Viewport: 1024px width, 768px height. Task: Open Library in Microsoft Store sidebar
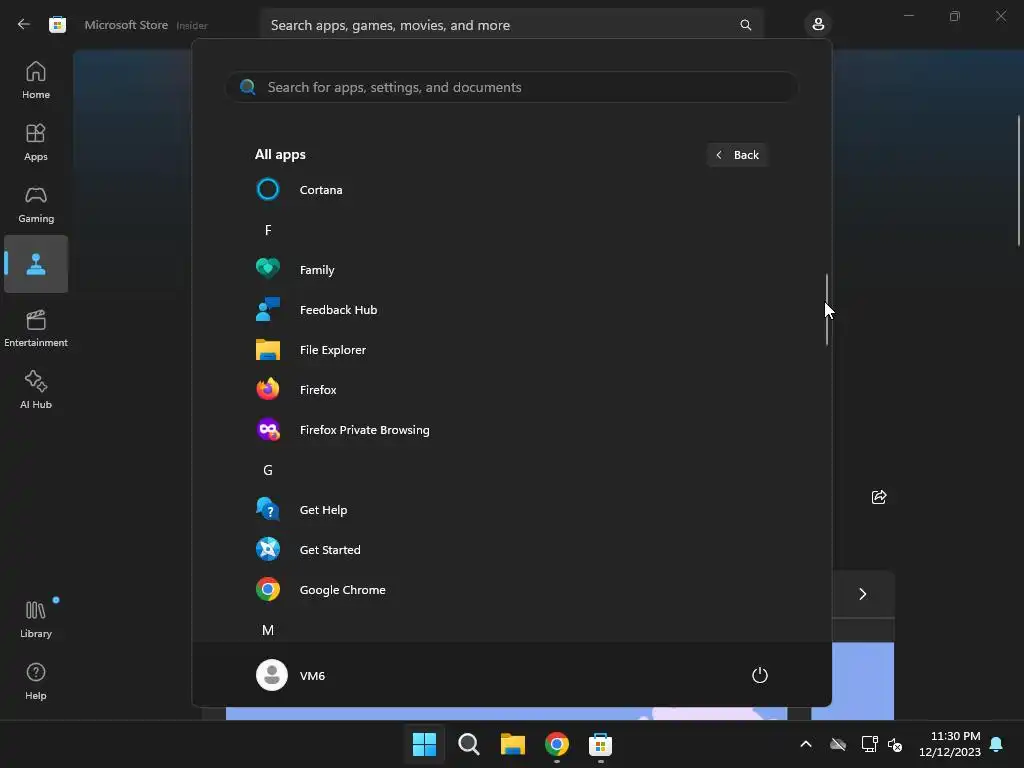tap(36, 619)
